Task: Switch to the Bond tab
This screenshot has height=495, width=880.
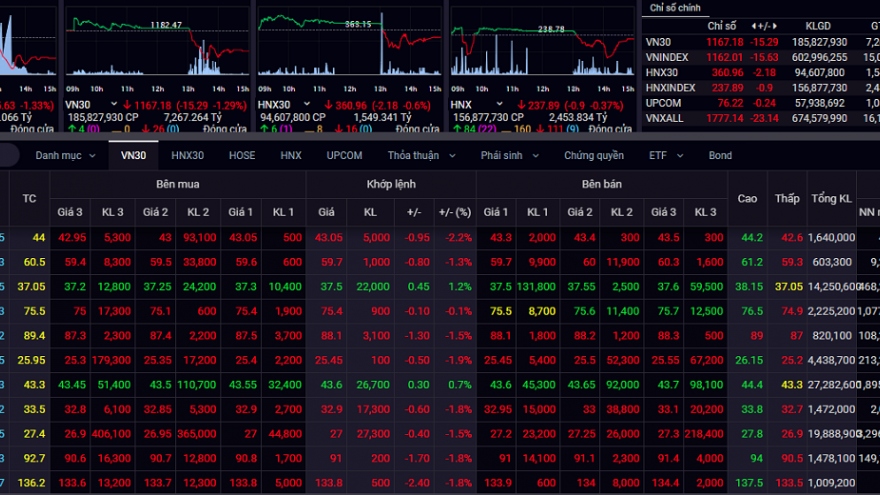Action: pos(720,156)
